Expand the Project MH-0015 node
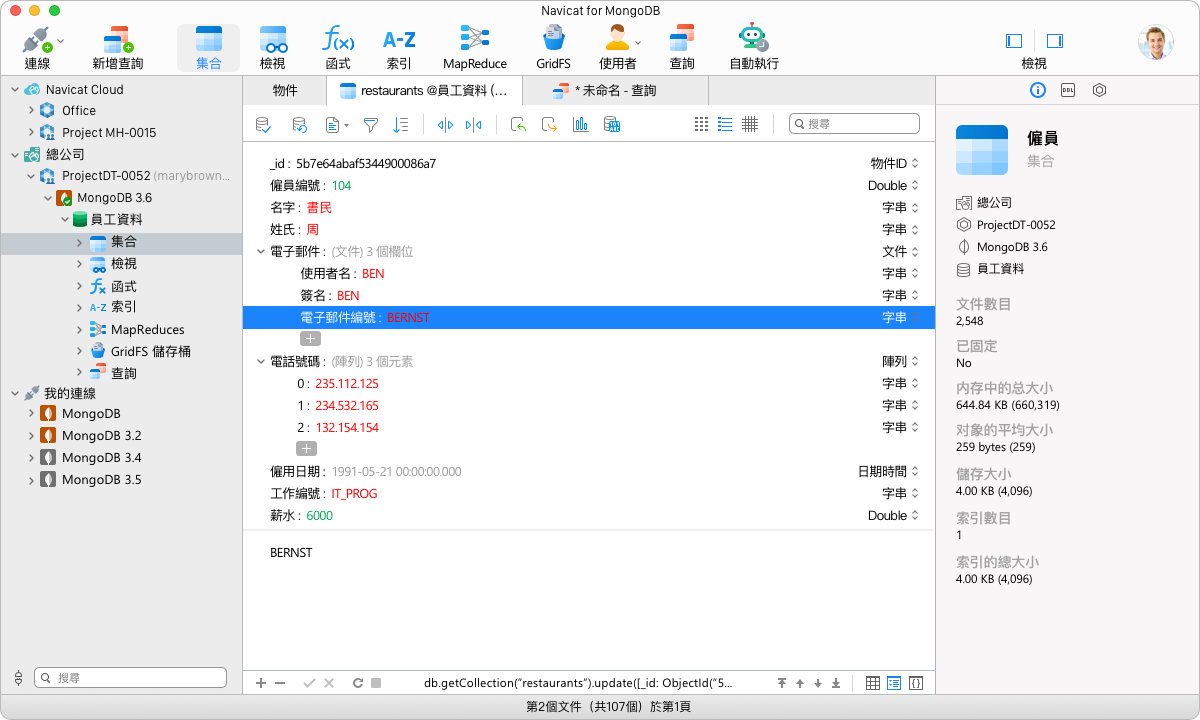The height and width of the screenshot is (720, 1200). [31, 132]
